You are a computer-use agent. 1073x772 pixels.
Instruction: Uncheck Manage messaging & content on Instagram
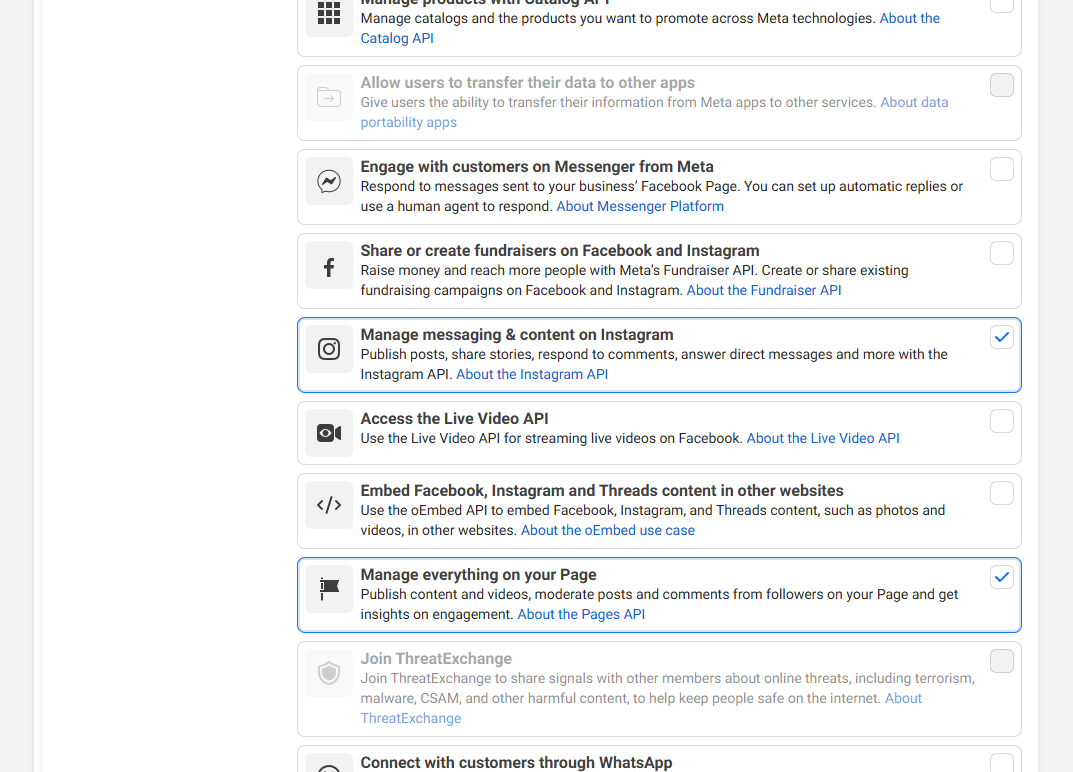1001,337
